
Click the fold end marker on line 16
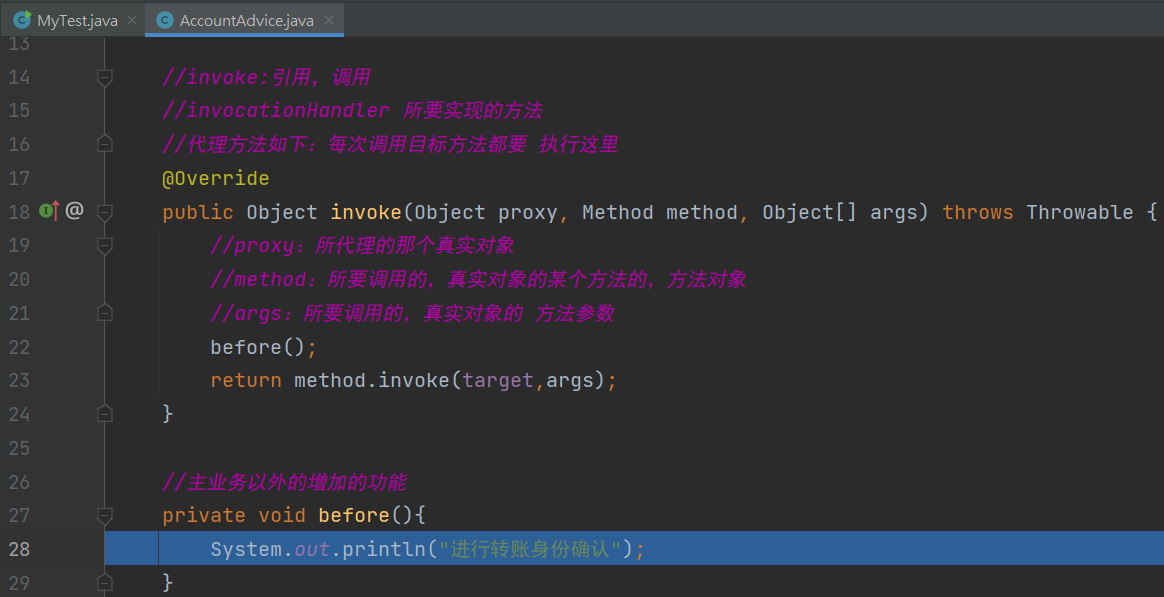coord(104,144)
